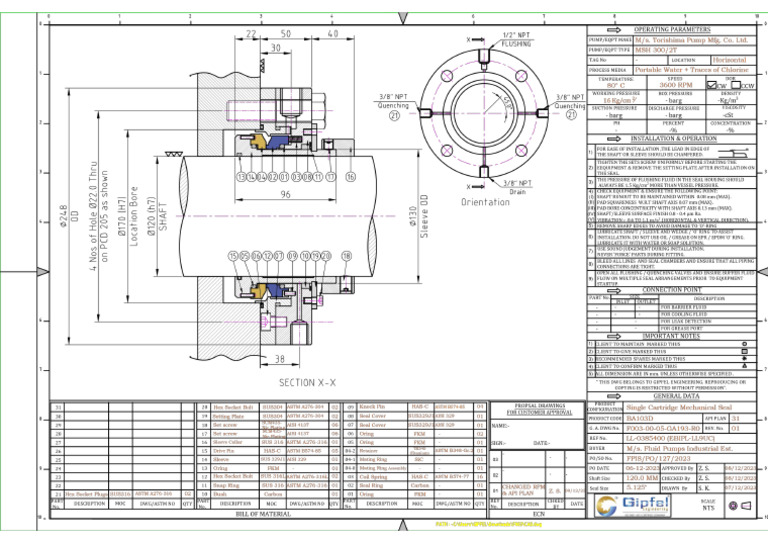The image size is (768, 543).
Task: Click the '40' dimension at top
Action: [x=333, y=34]
